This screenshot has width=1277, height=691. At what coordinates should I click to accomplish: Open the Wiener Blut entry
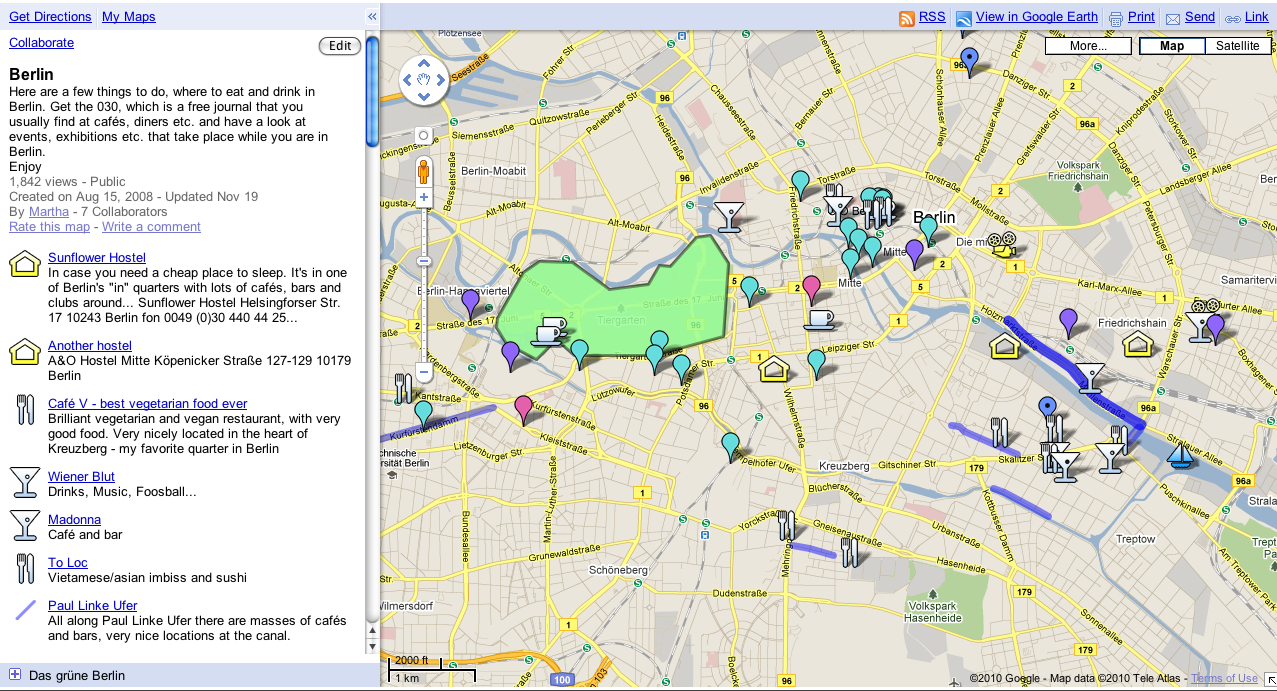click(x=81, y=477)
